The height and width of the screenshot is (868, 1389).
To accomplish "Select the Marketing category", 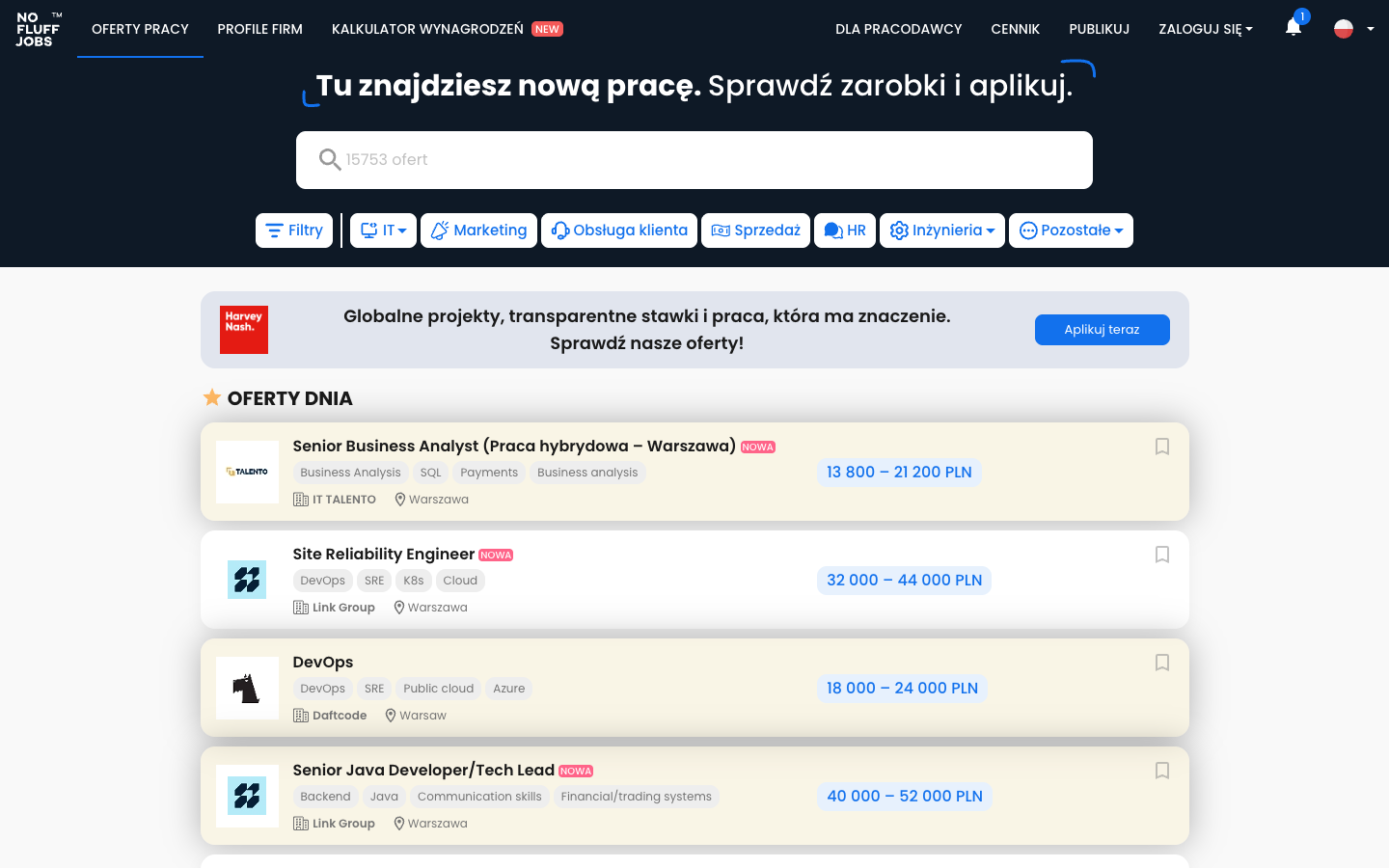I will (478, 231).
